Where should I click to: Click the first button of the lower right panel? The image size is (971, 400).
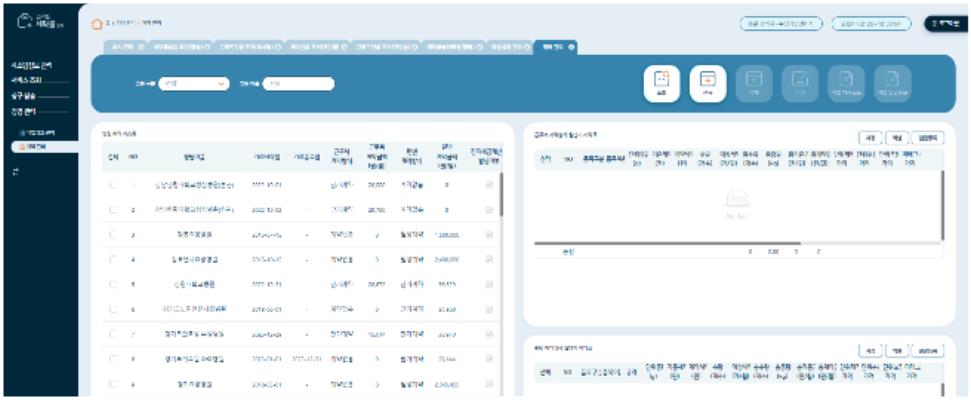point(871,351)
